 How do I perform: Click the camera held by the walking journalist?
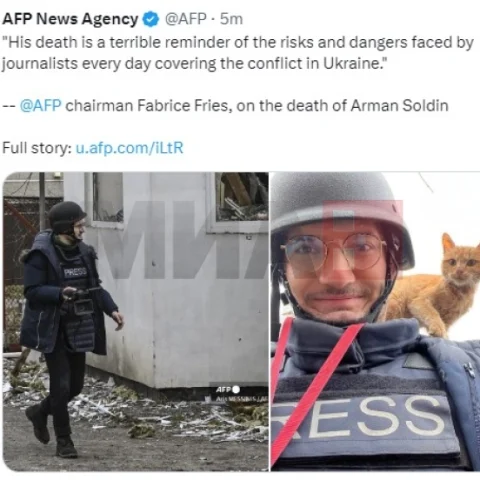point(82,301)
